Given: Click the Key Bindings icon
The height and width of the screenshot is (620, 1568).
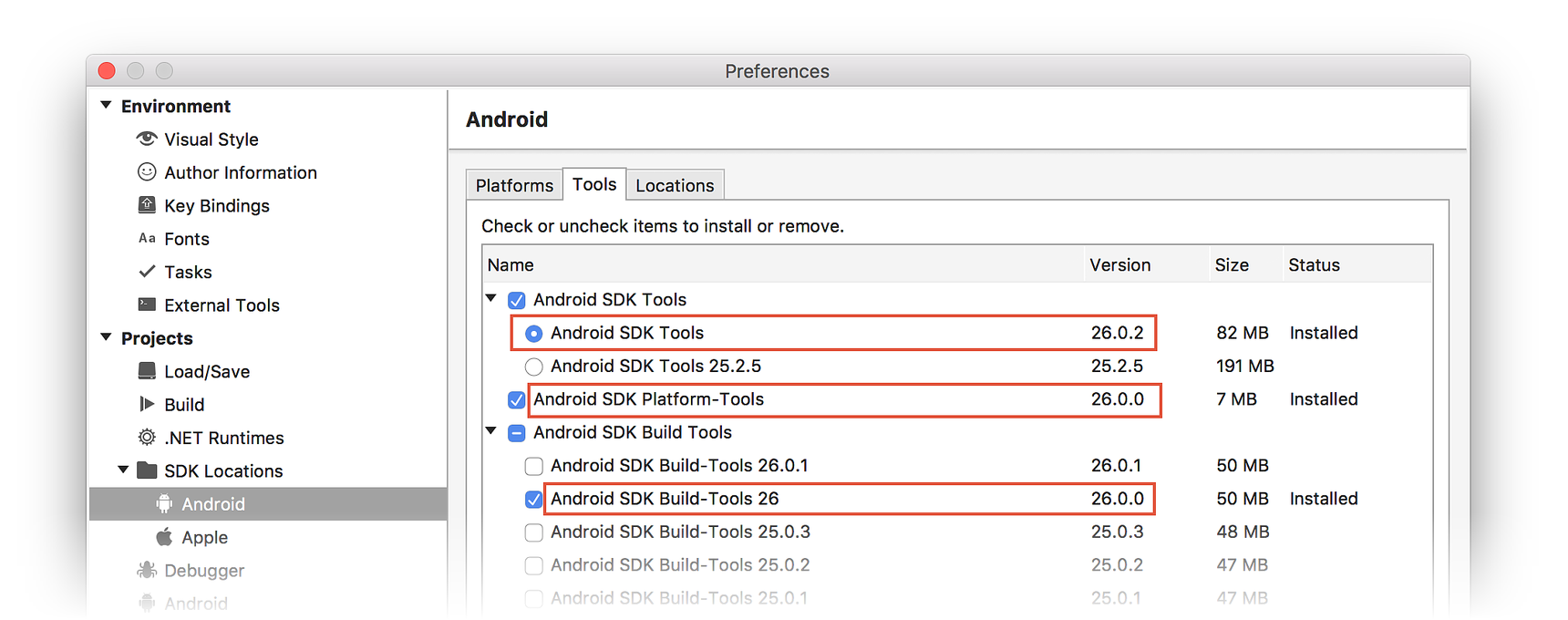Looking at the screenshot, I should click(x=146, y=205).
